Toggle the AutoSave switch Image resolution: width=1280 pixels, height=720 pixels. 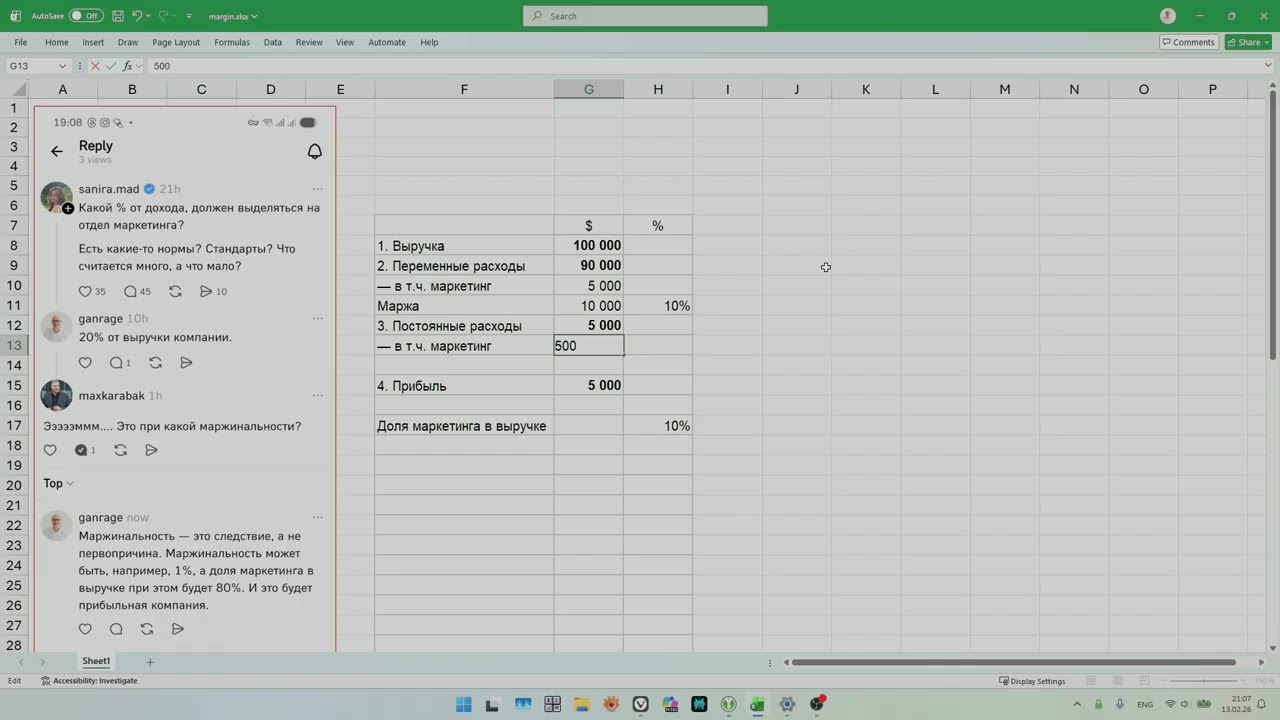pos(86,16)
